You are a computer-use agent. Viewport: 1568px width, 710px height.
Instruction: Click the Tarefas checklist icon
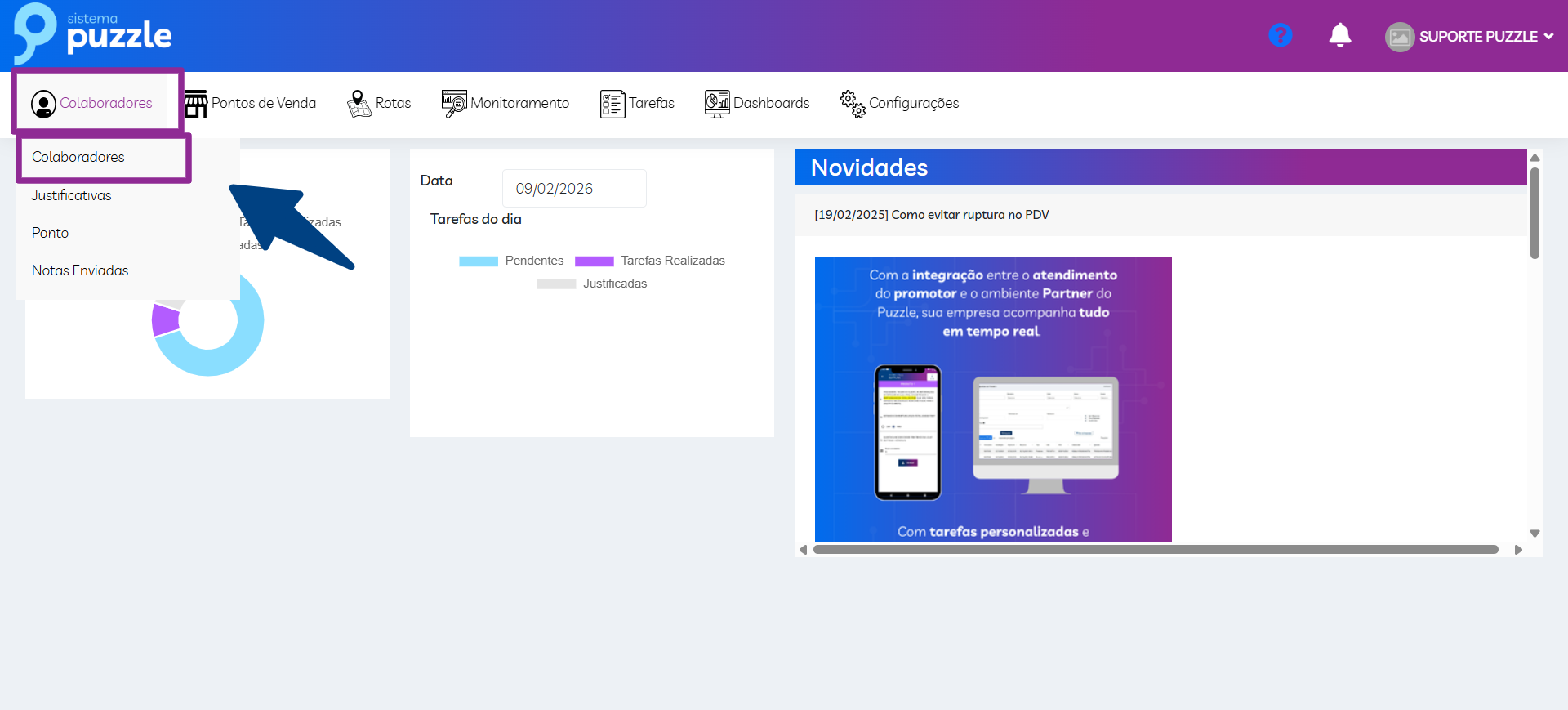612,104
